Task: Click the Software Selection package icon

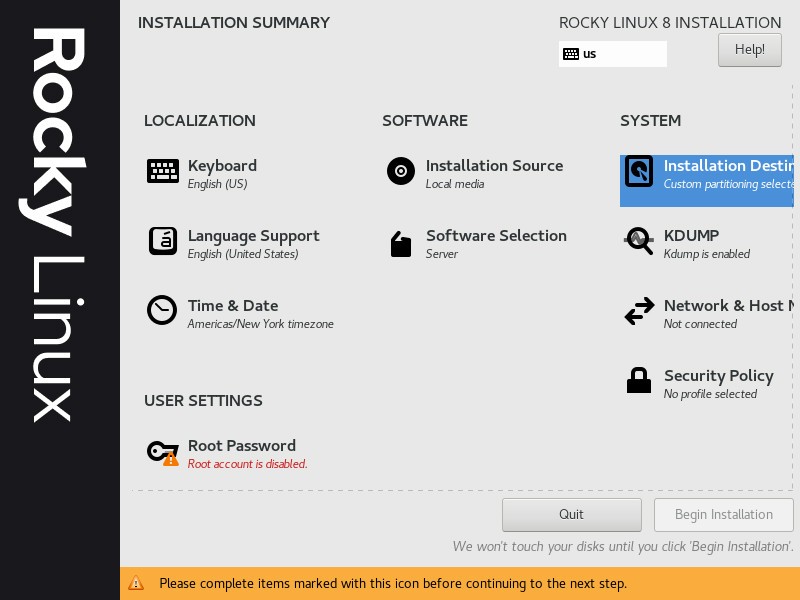Action: pyautogui.click(x=401, y=244)
